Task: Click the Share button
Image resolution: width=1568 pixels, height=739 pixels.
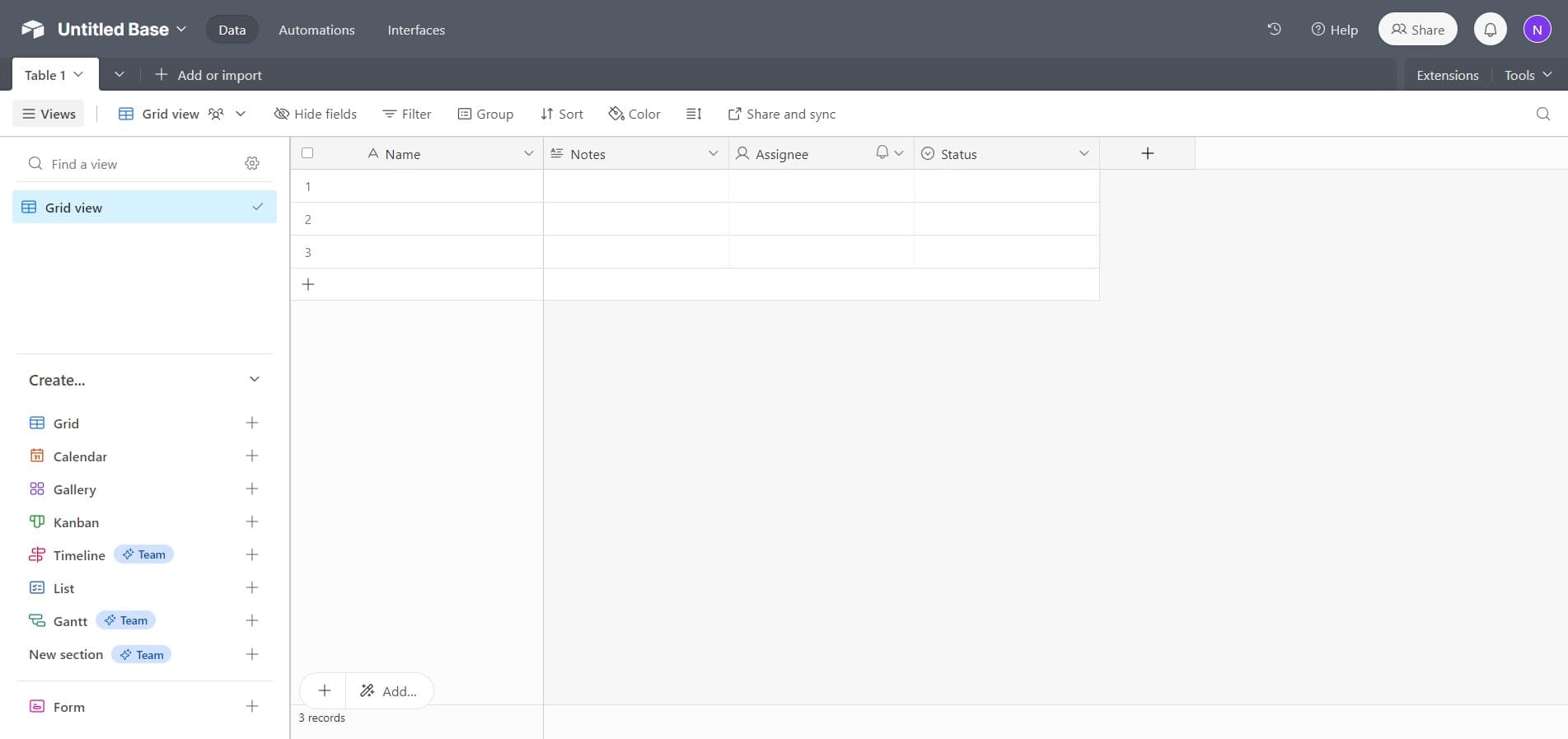Action: 1417,30
